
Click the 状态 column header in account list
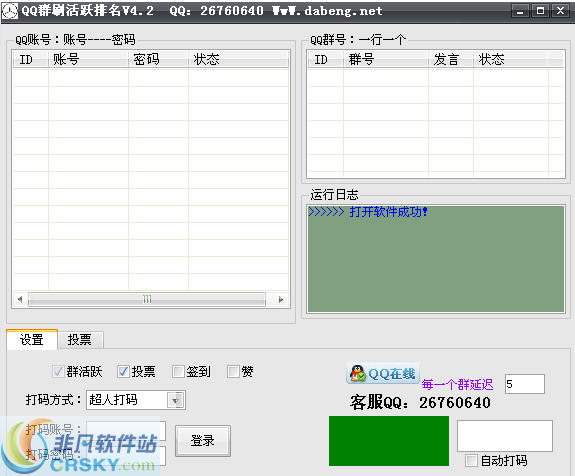click(238, 59)
